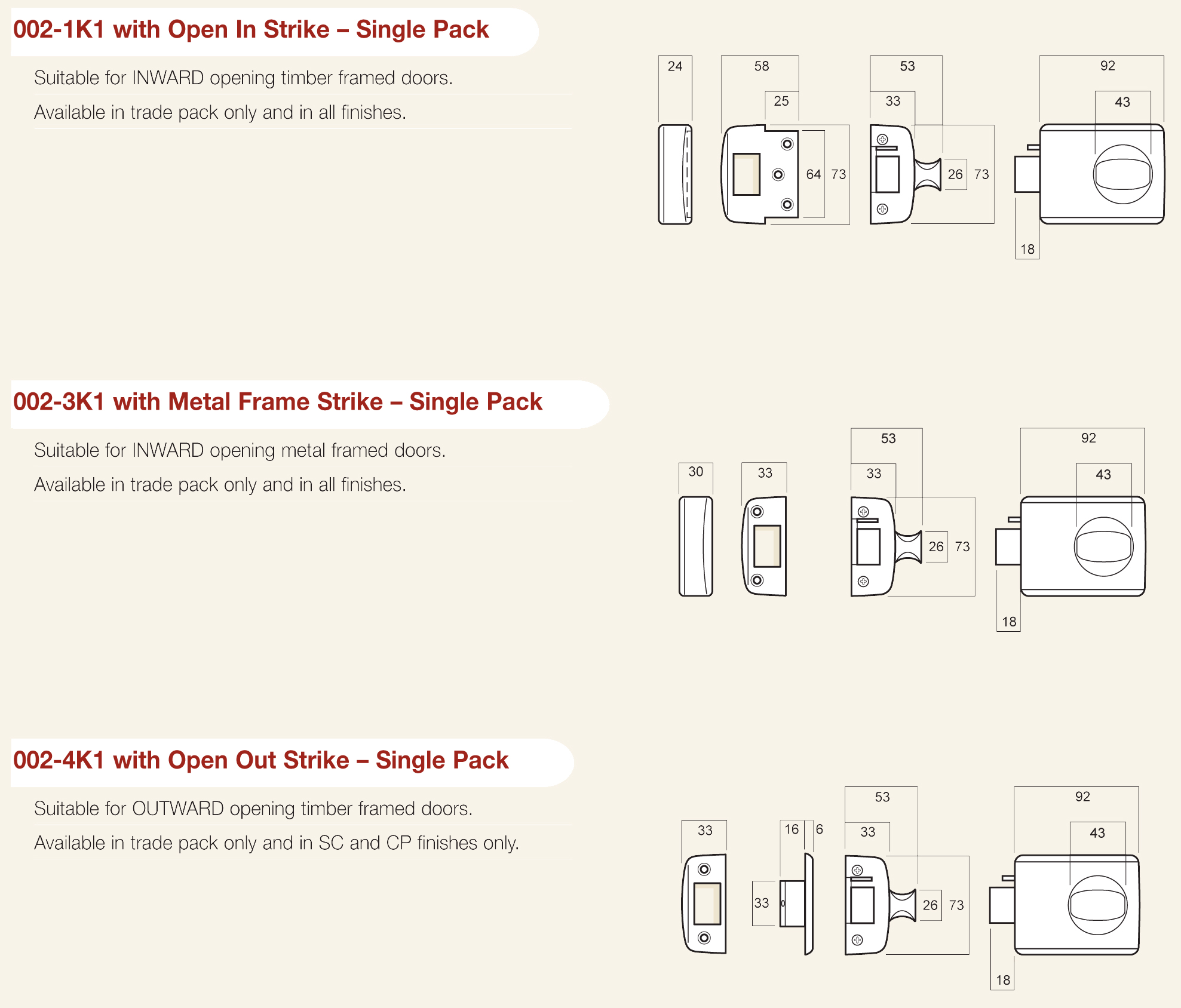Click the text about INWARD opening timber framed doors
The height and width of the screenshot is (1008, 1181).
coord(243,78)
